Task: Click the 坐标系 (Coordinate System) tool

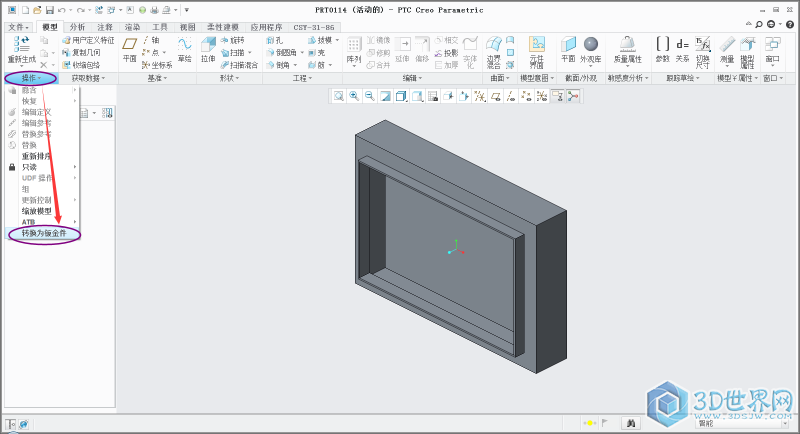Action: pos(157,65)
